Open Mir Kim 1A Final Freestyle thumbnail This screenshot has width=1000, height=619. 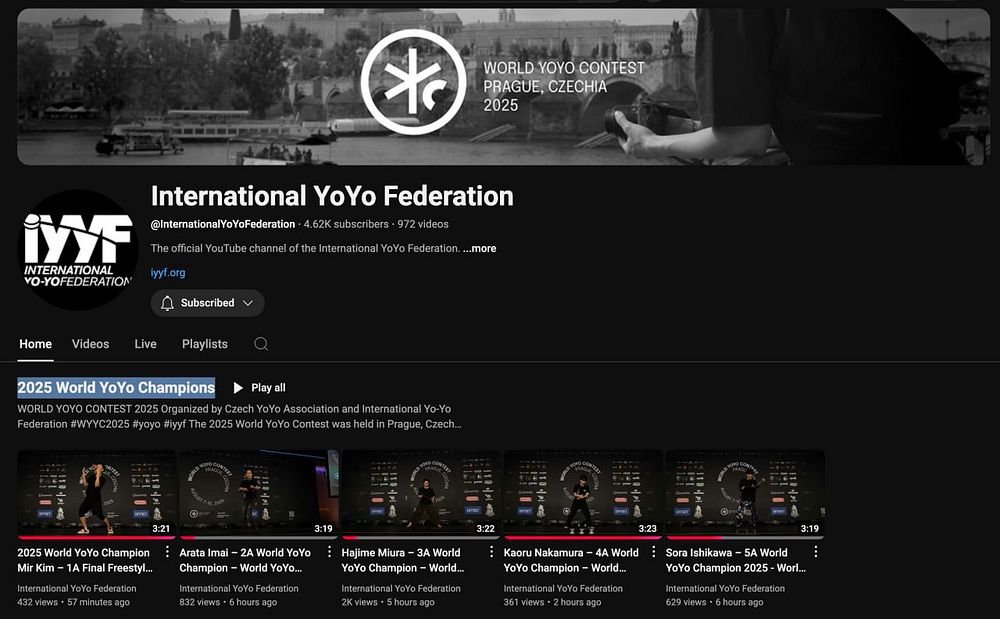[96, 493]
